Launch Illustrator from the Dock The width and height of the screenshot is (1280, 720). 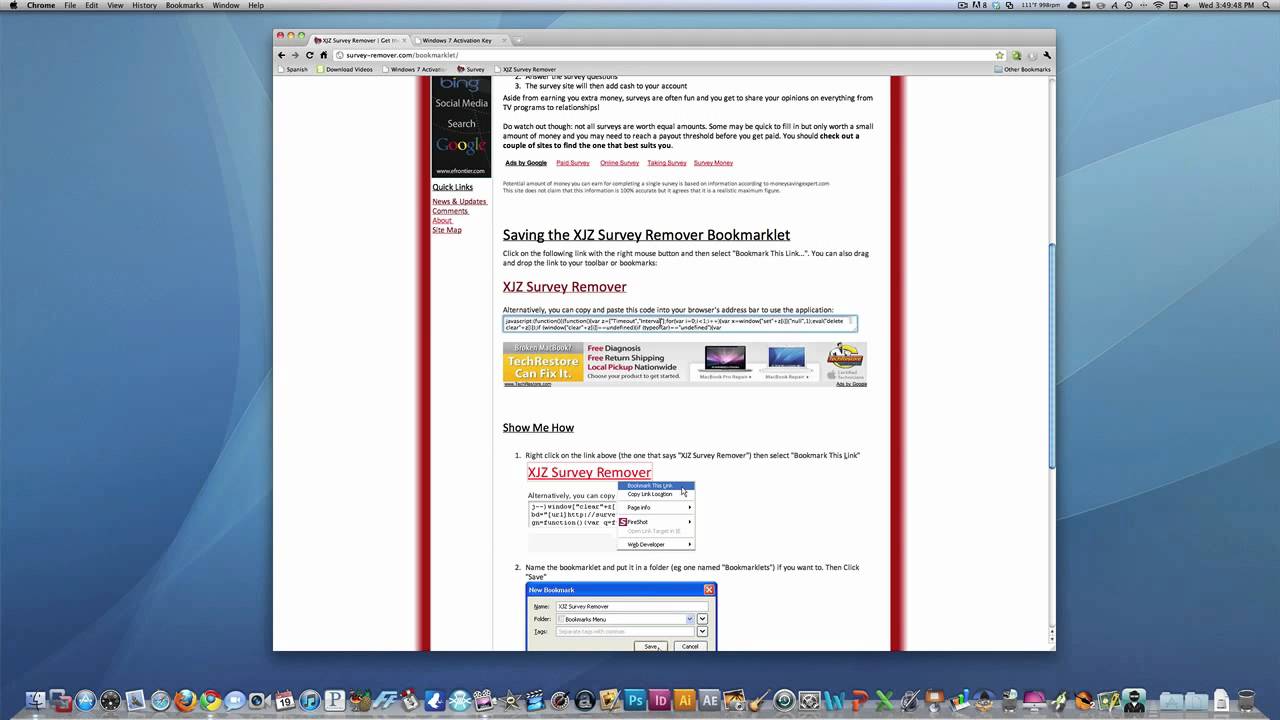(x=685, y=701)
